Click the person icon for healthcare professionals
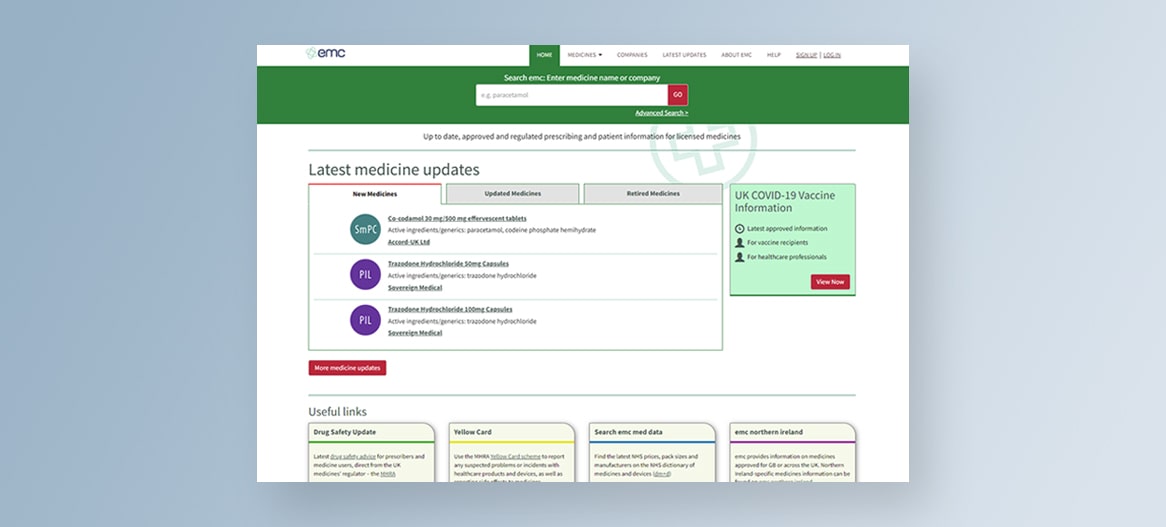The width and height of the screenshot is (1166, 527). click(739, 257)
